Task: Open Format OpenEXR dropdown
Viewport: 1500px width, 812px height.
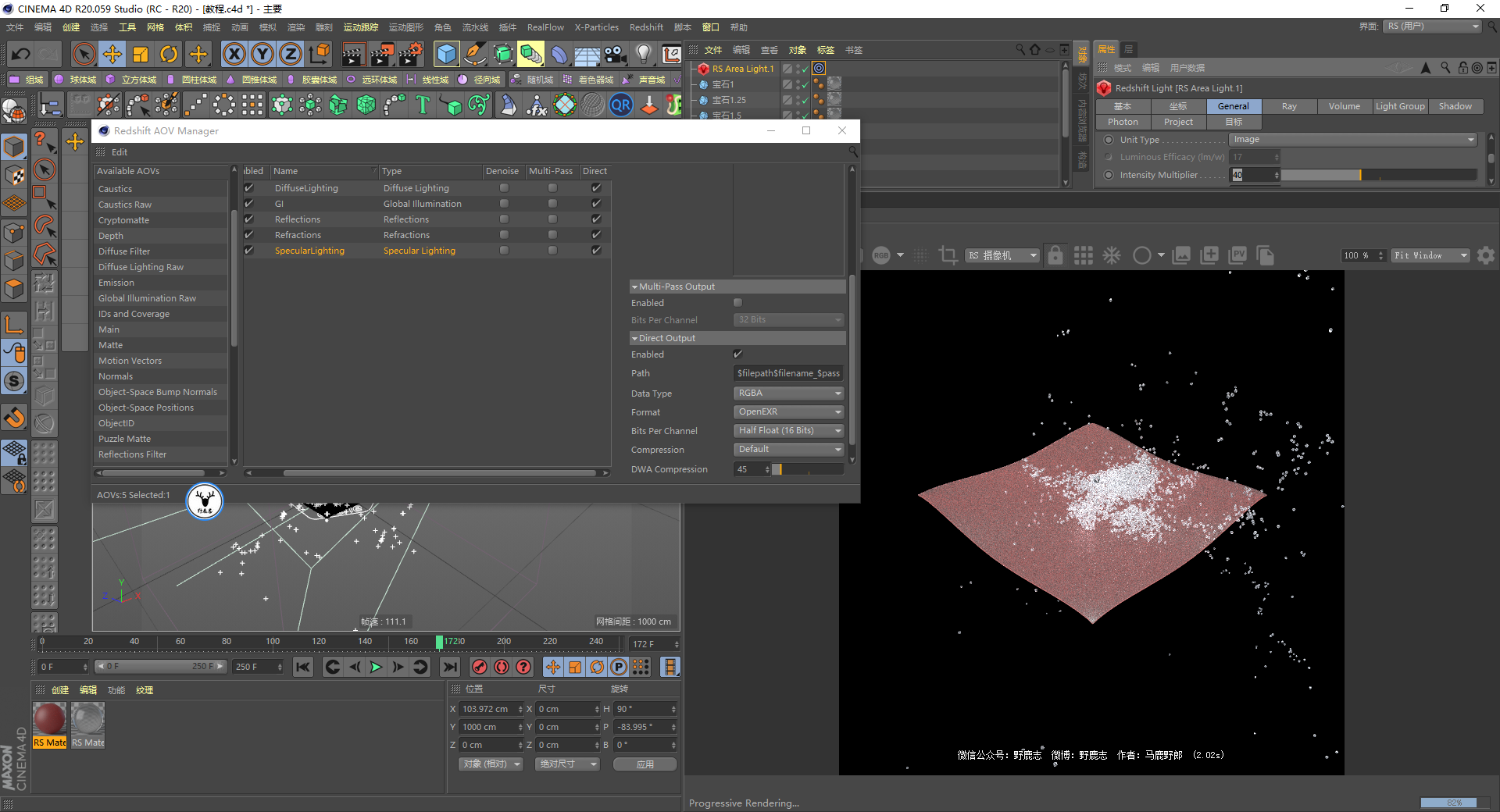Action: point(788,412)
